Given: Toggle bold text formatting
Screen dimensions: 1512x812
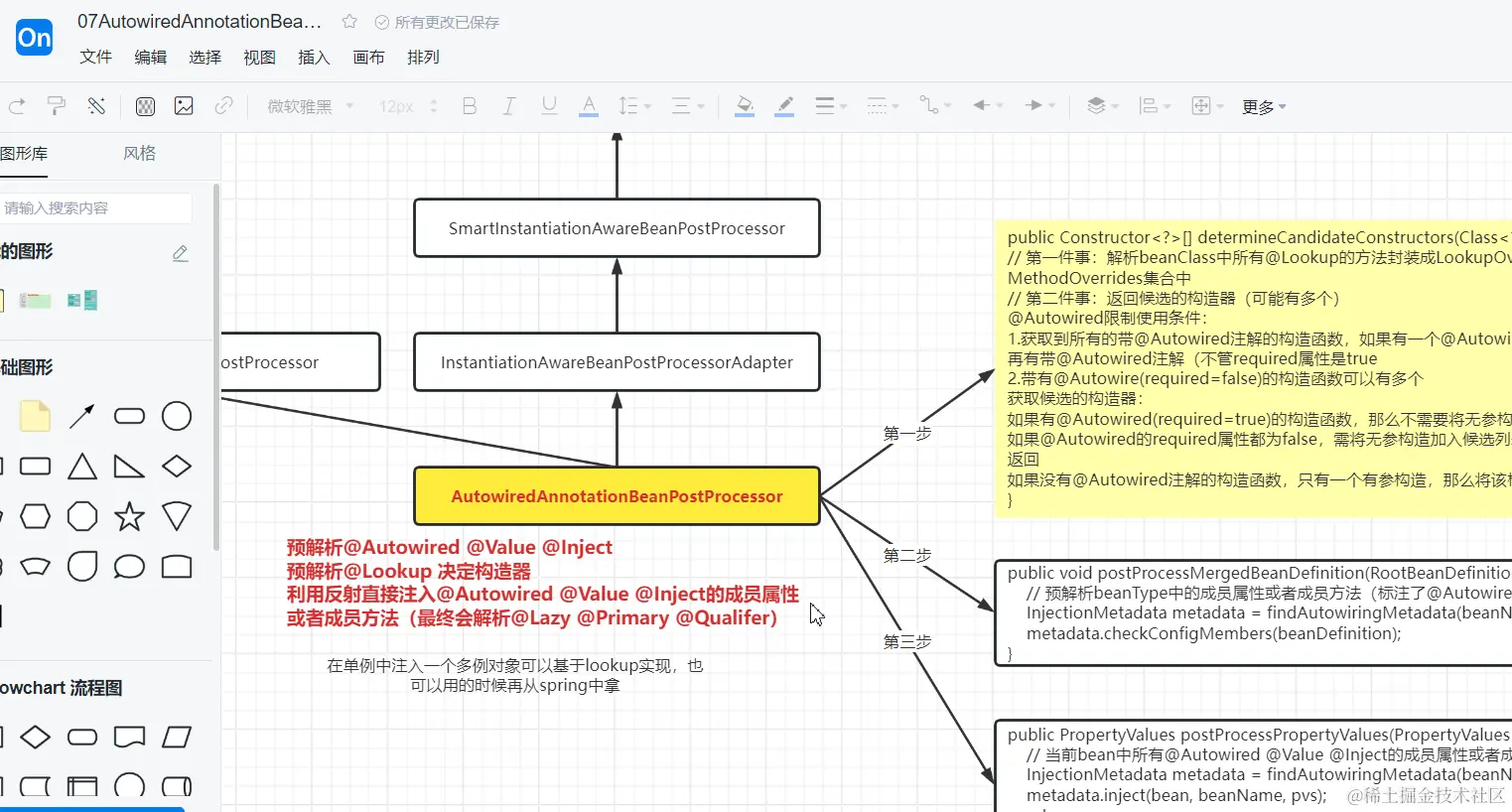Looking at the screenshot, I should coord(470,106).
